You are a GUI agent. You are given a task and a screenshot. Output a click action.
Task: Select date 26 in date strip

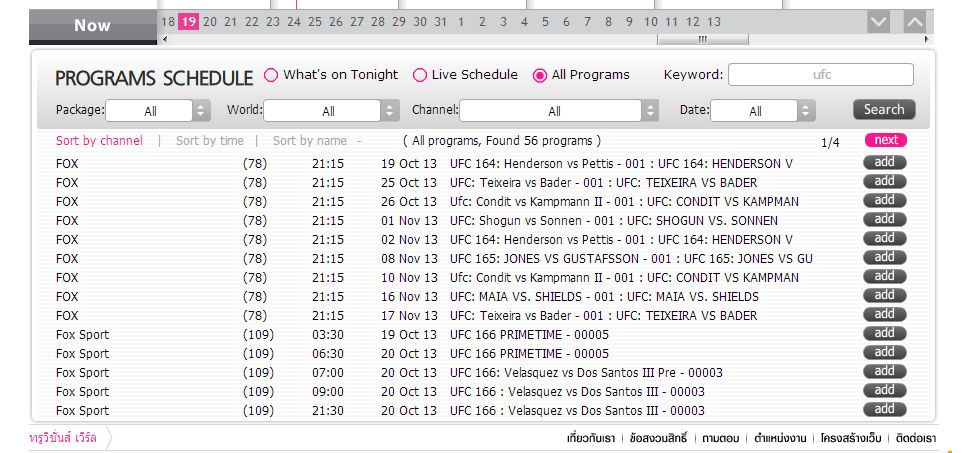(336, 22)
